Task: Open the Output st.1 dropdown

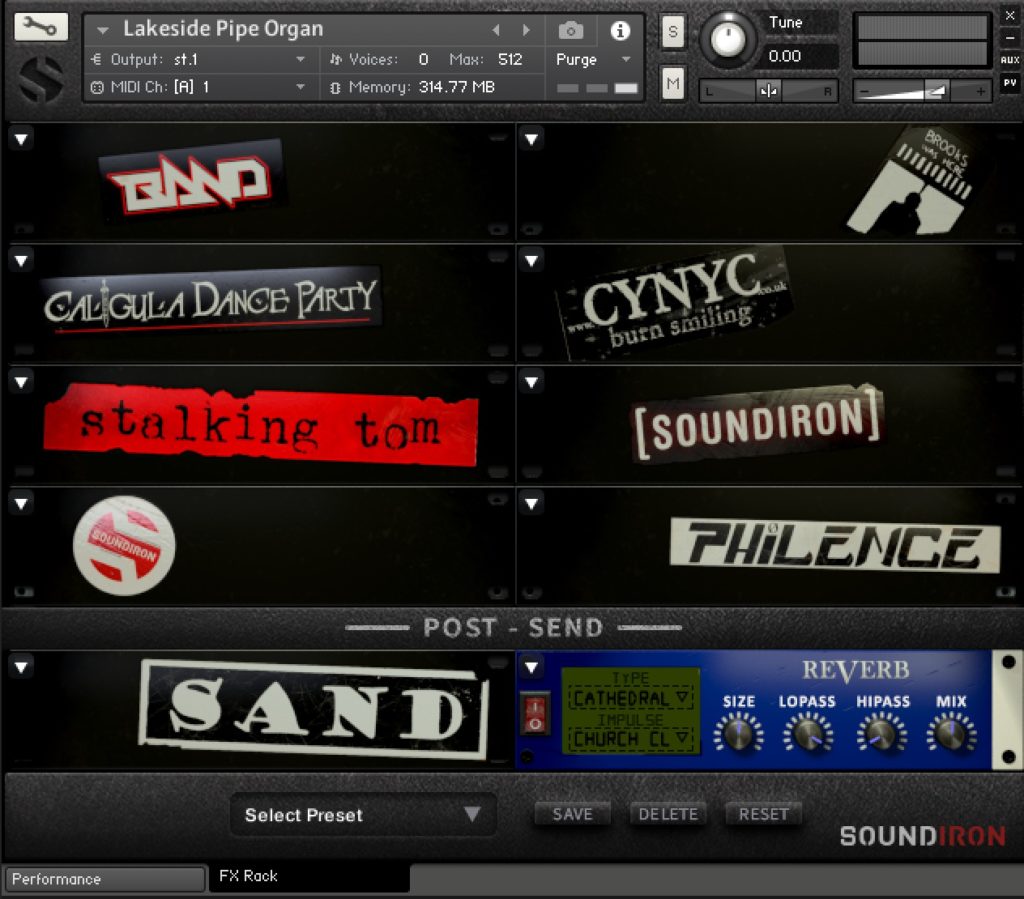Action: click(x=203, y=59)
